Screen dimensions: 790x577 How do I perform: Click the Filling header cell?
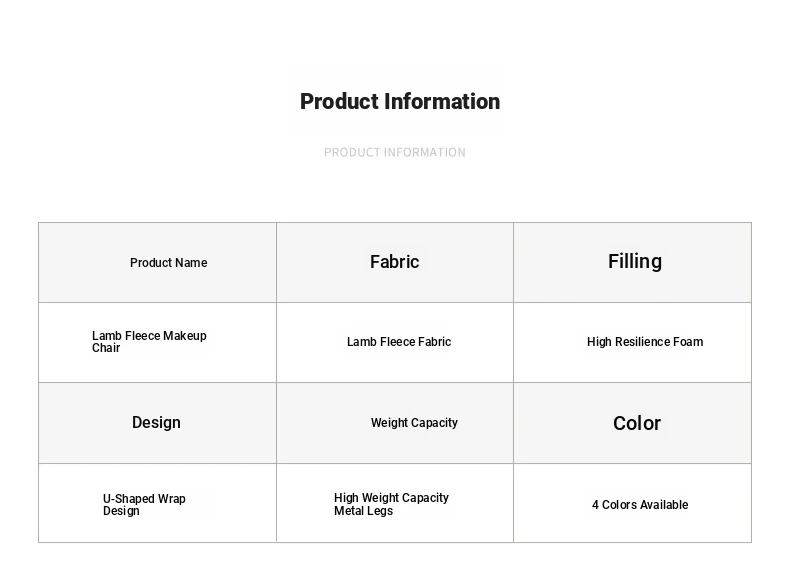(x=632, y=263)
